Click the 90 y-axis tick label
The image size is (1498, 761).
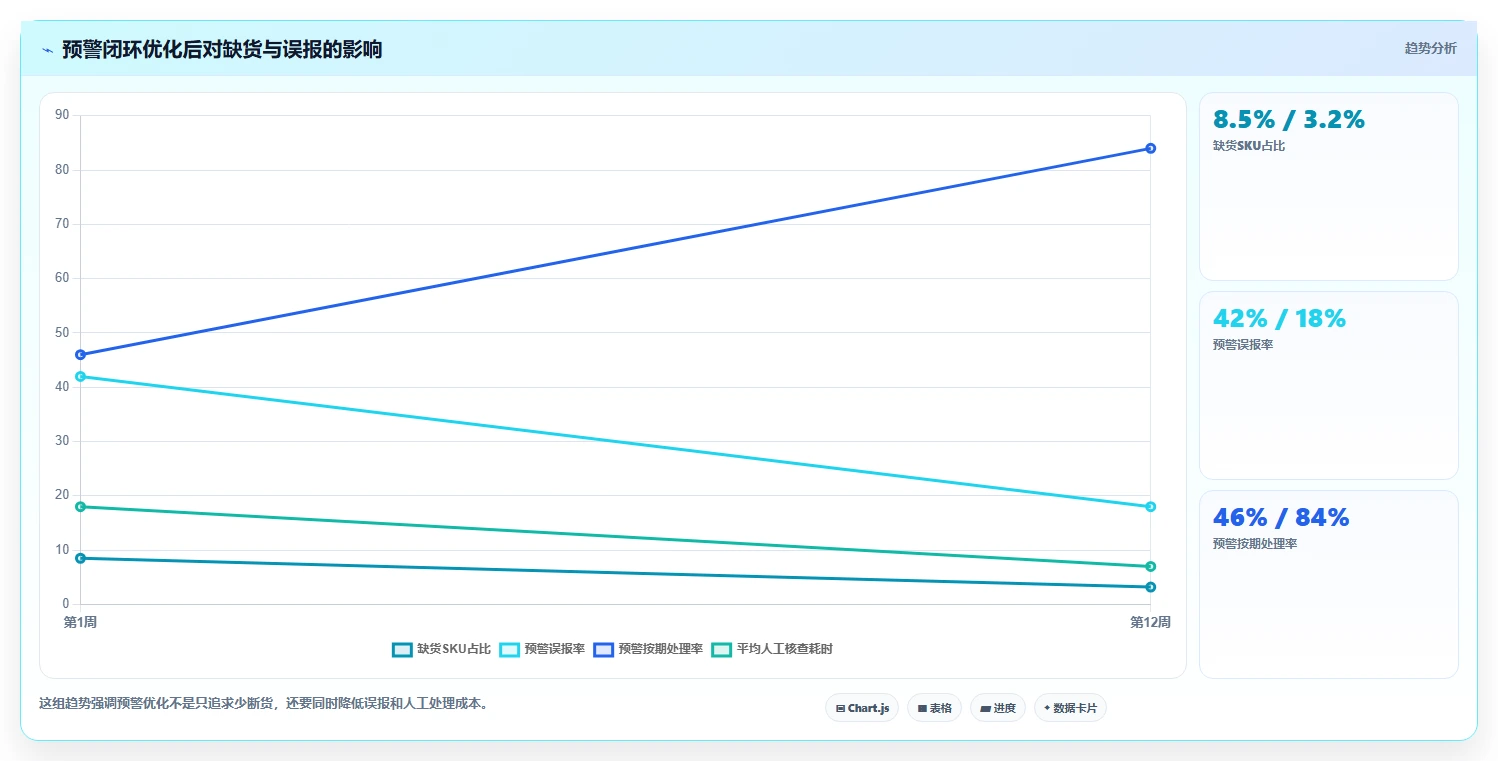click(x=62, y=115)
